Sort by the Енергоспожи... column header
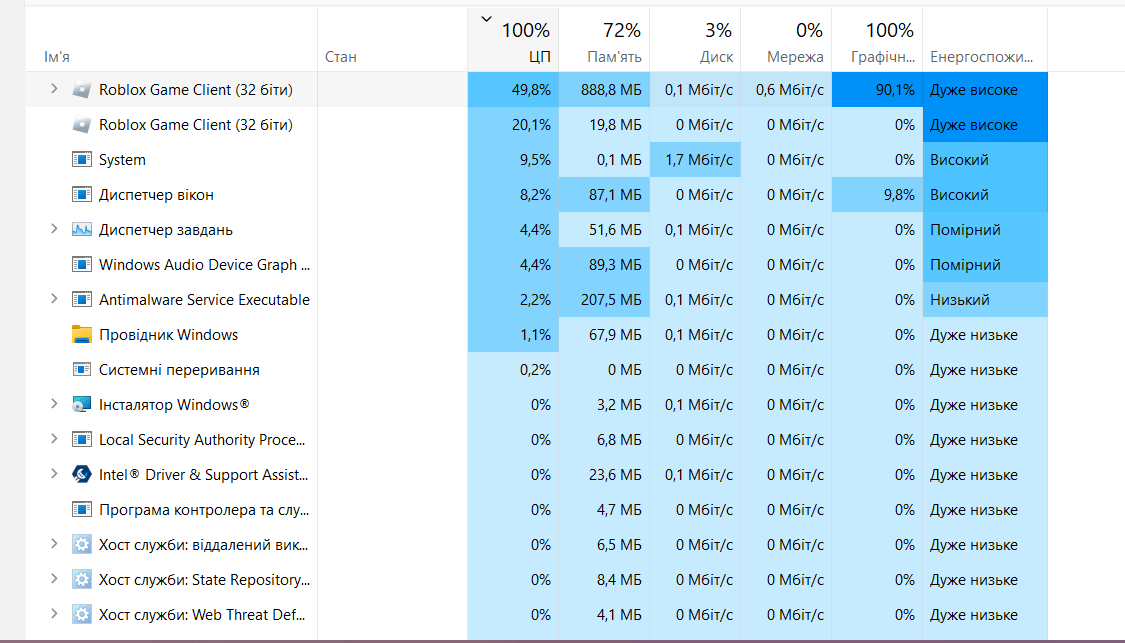 985,40
